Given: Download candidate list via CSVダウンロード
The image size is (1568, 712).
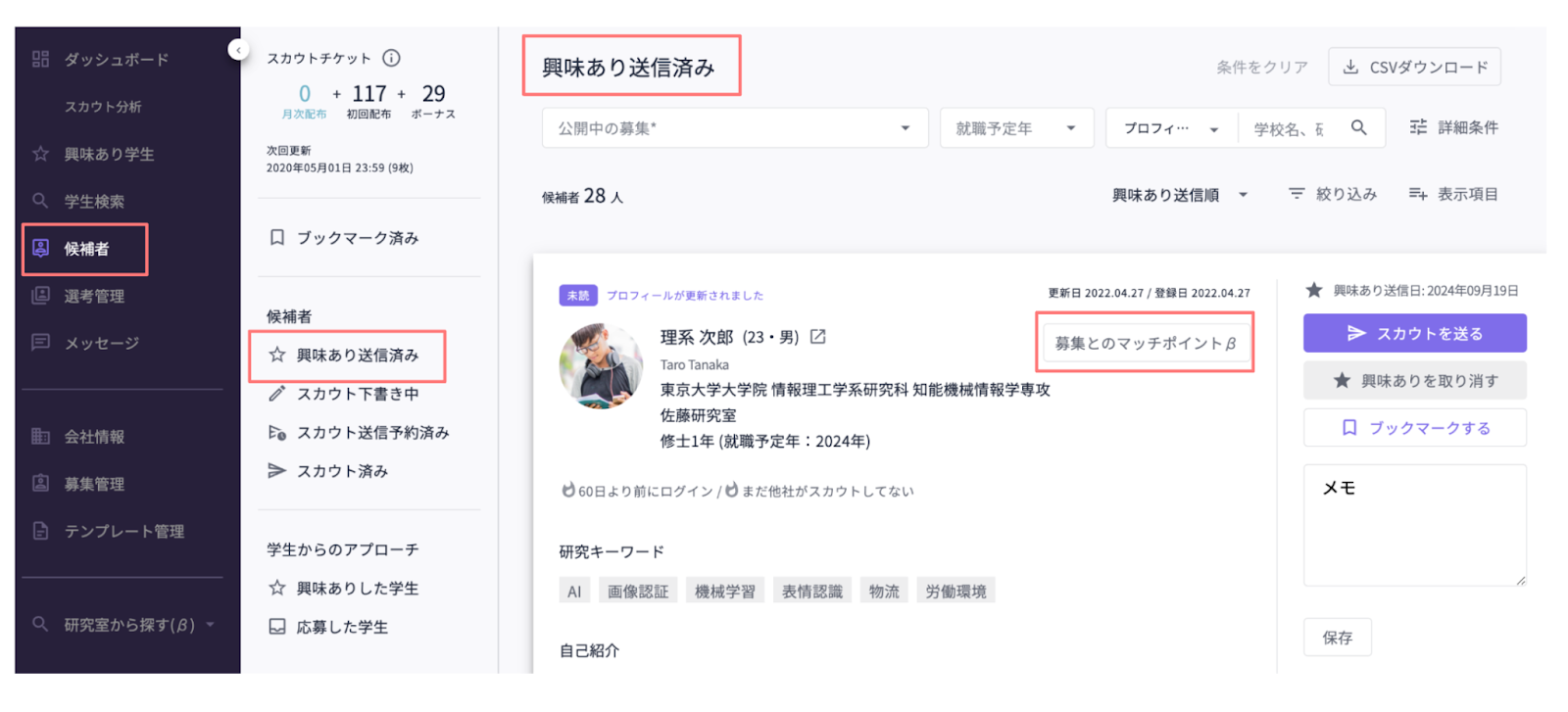Looking at the screenshot, I should [1414, 67].
